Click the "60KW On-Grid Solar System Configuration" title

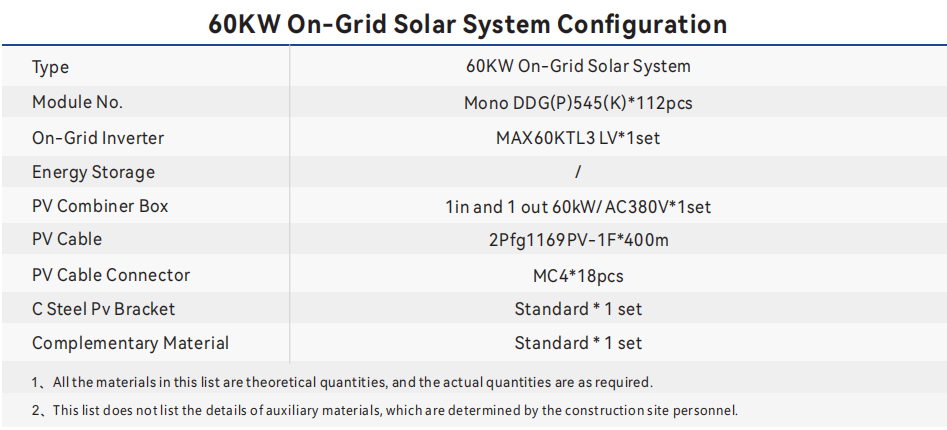pyautogui.click(x=467, y=23)
